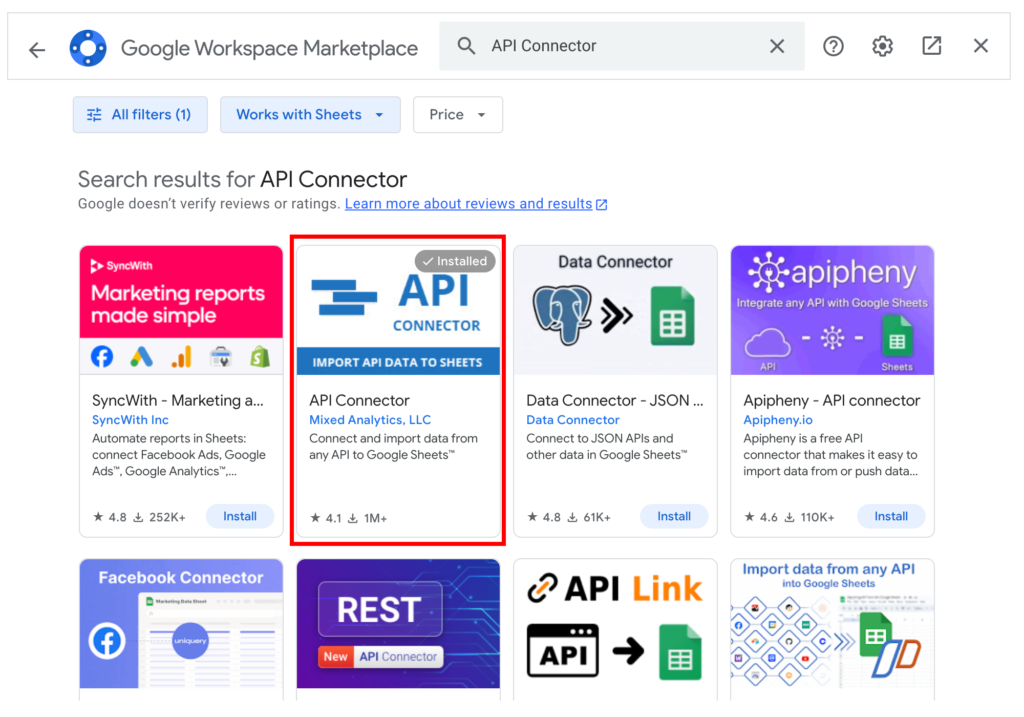Install the Apipheny add-on
Viewport: 1024px width, 717px height.
tap(891, 517)
